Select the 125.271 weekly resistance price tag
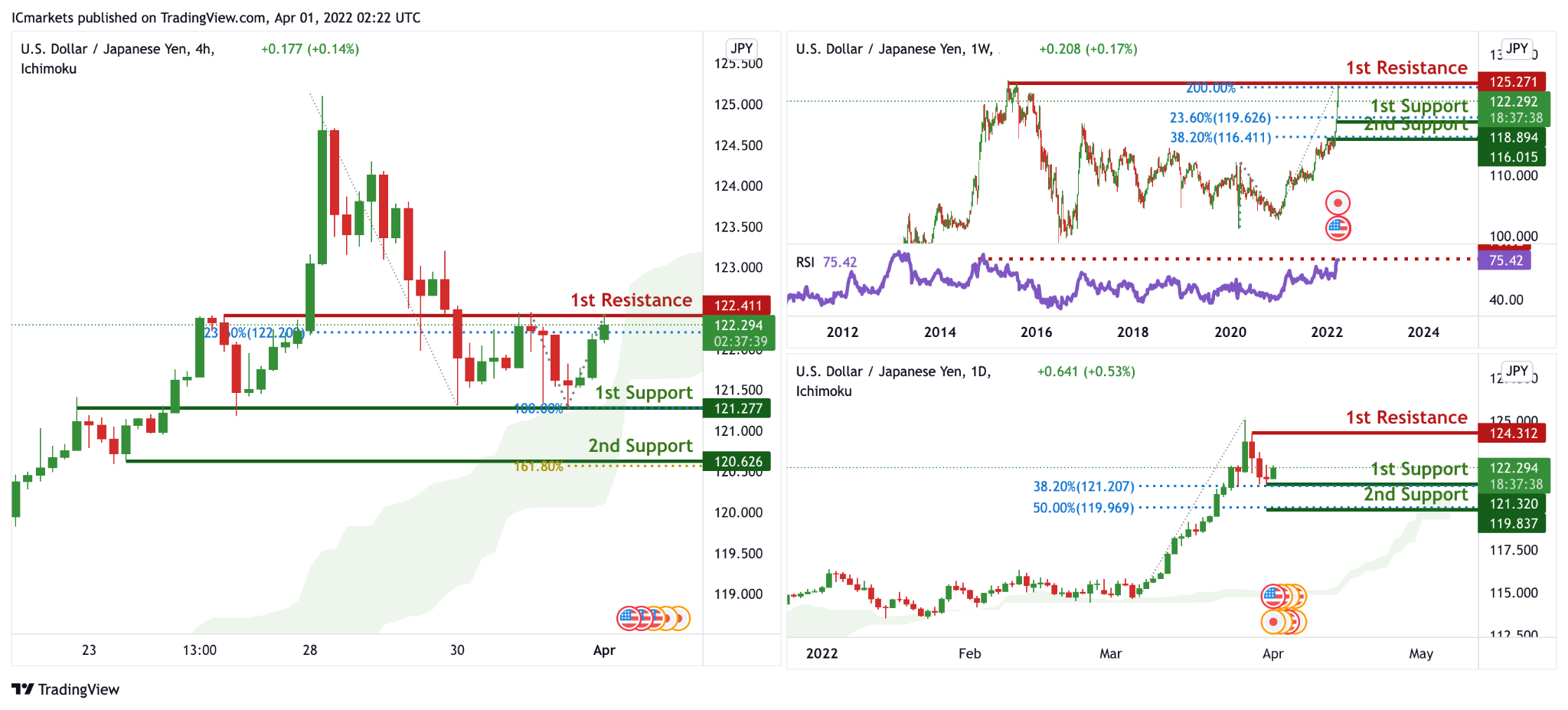1568x710 pixels. coord(1512,81)
